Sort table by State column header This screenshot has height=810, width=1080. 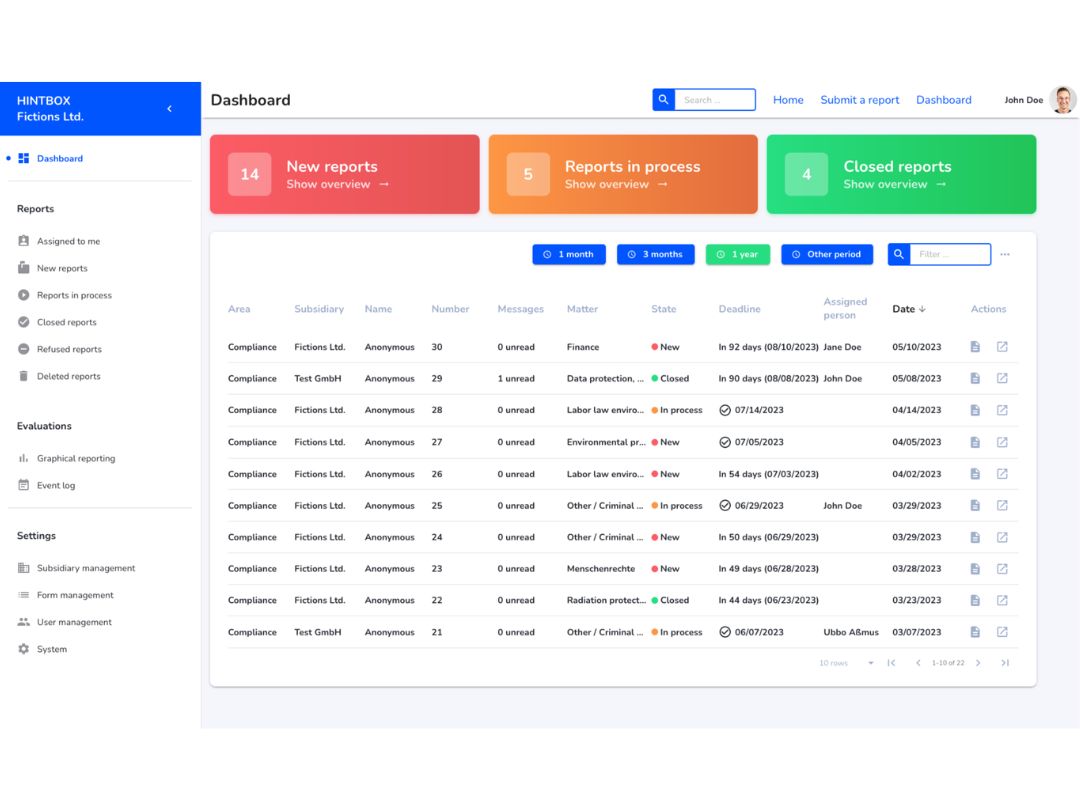[664, 309]
